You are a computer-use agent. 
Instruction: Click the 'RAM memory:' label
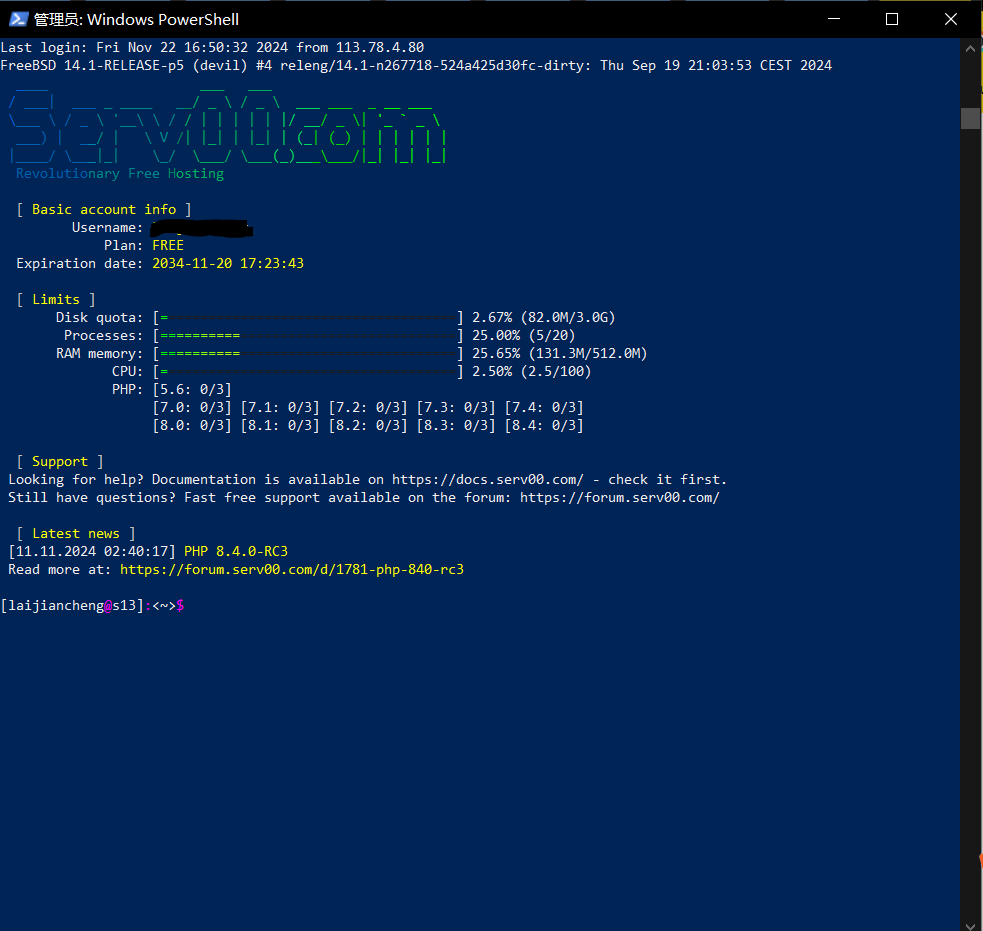point(100,354)
